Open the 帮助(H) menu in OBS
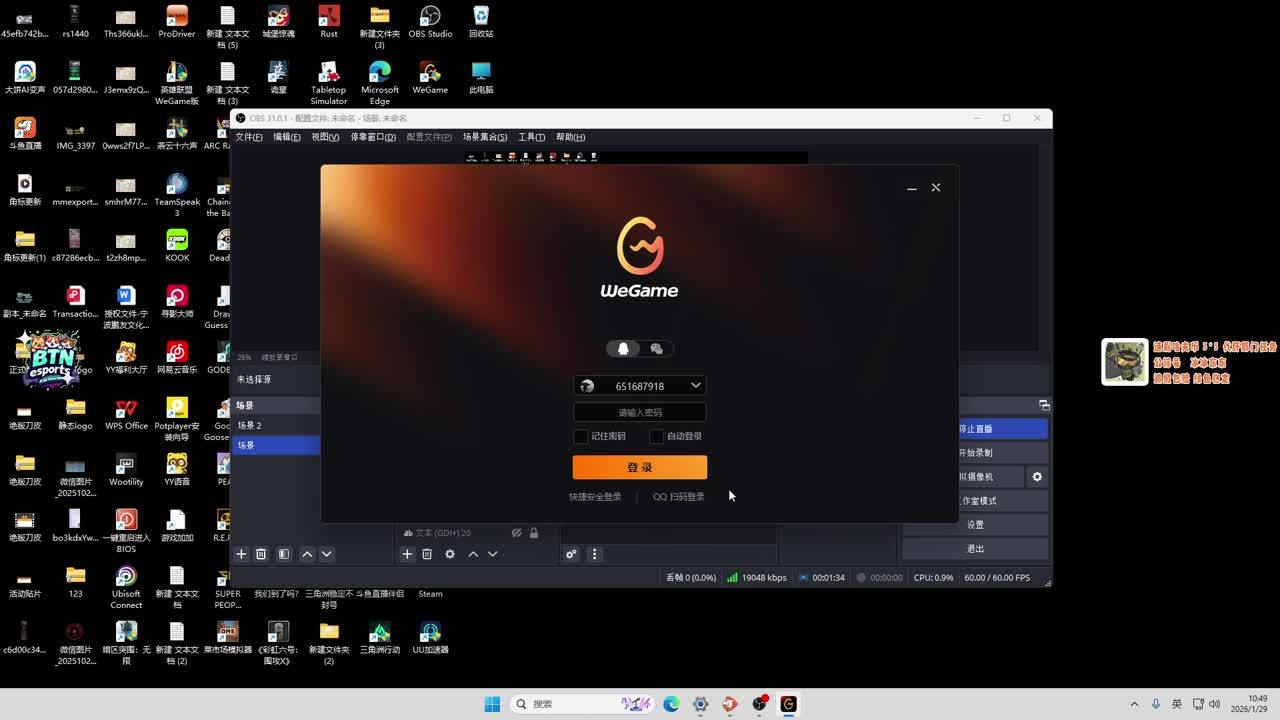This screenshot has width=1280, height=720. point(570,137)
